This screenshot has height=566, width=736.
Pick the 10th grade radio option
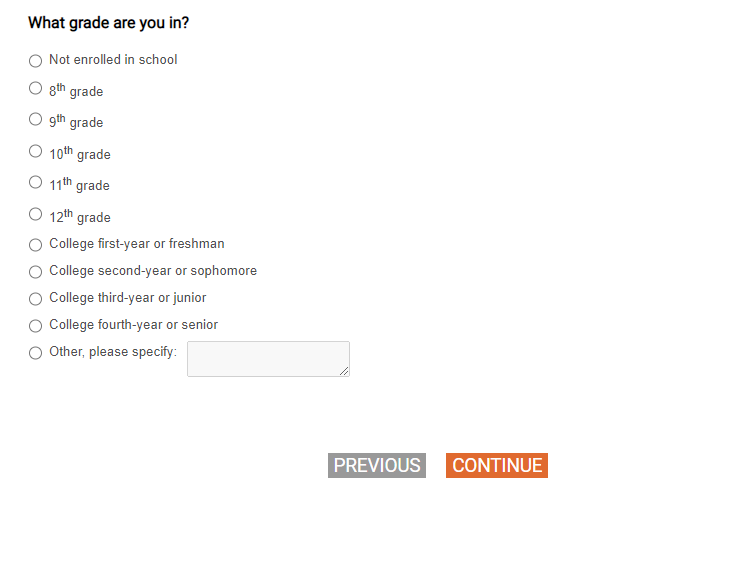(x=36, y=151)
